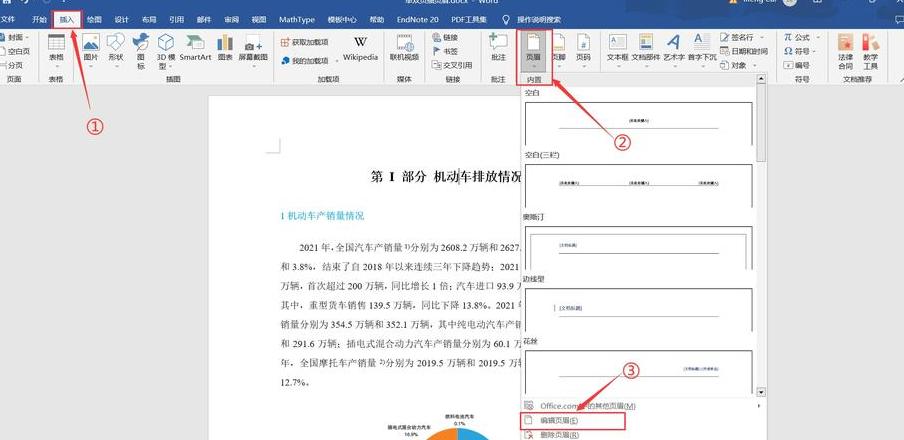
Task: Open the 审阅 (Review) tab
Action: pos(232,20)
